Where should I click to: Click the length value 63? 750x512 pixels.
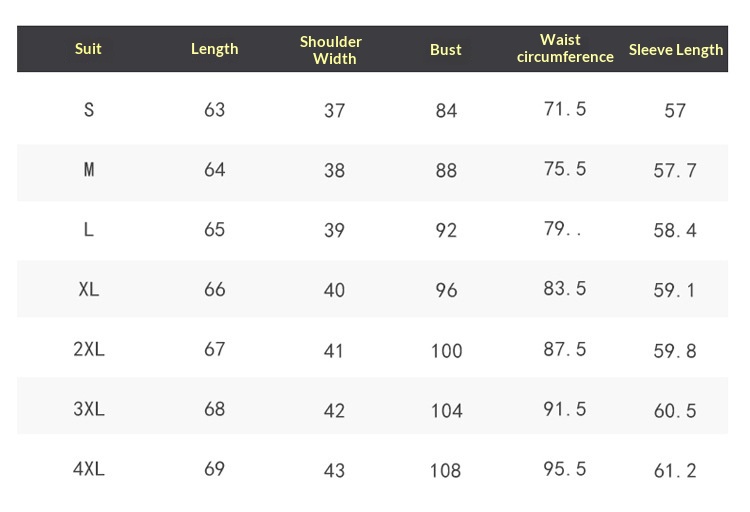[x=214, y=110]
